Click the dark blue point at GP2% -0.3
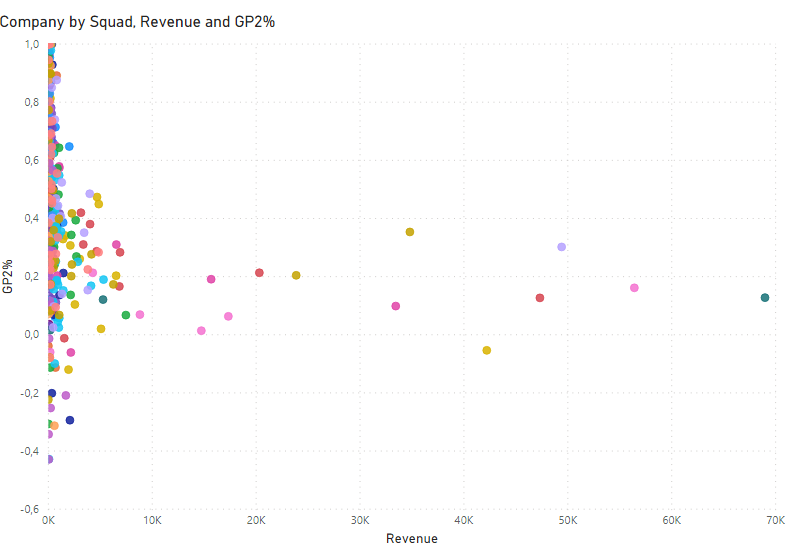The image size is (811, 550). 70,420
